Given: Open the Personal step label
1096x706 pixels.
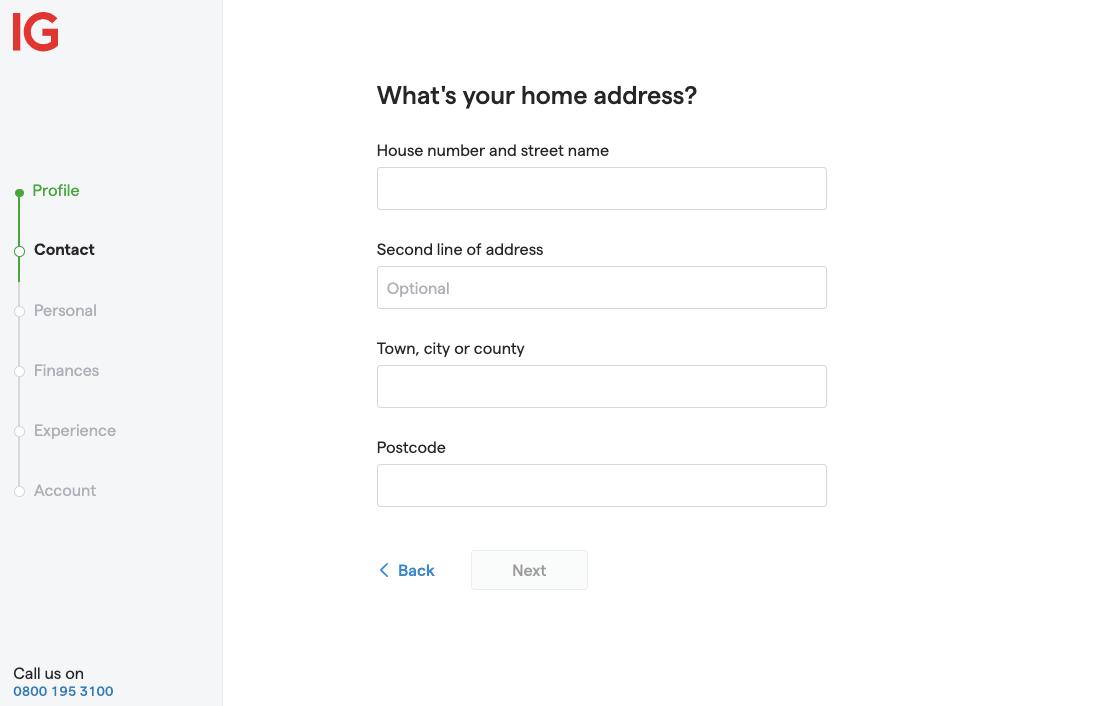Looking at the screenshot, I should (x=65, y=310).
